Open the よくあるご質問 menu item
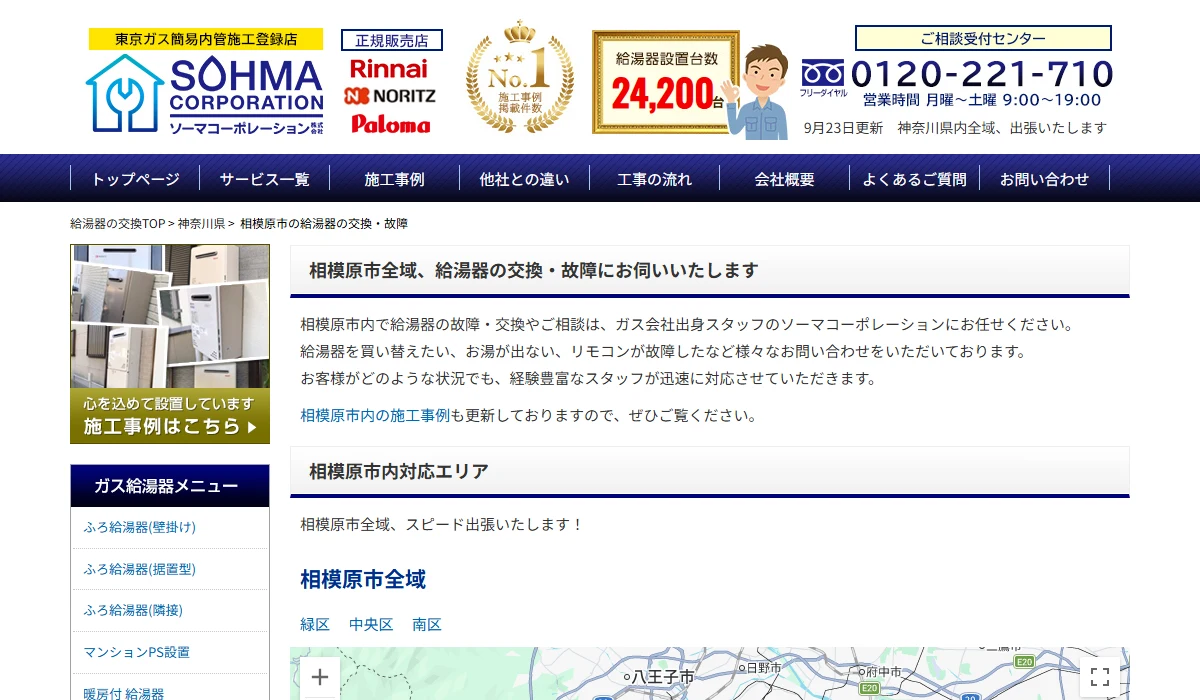The height and width of the screenshot is (700, 1200). pos(915,179)
